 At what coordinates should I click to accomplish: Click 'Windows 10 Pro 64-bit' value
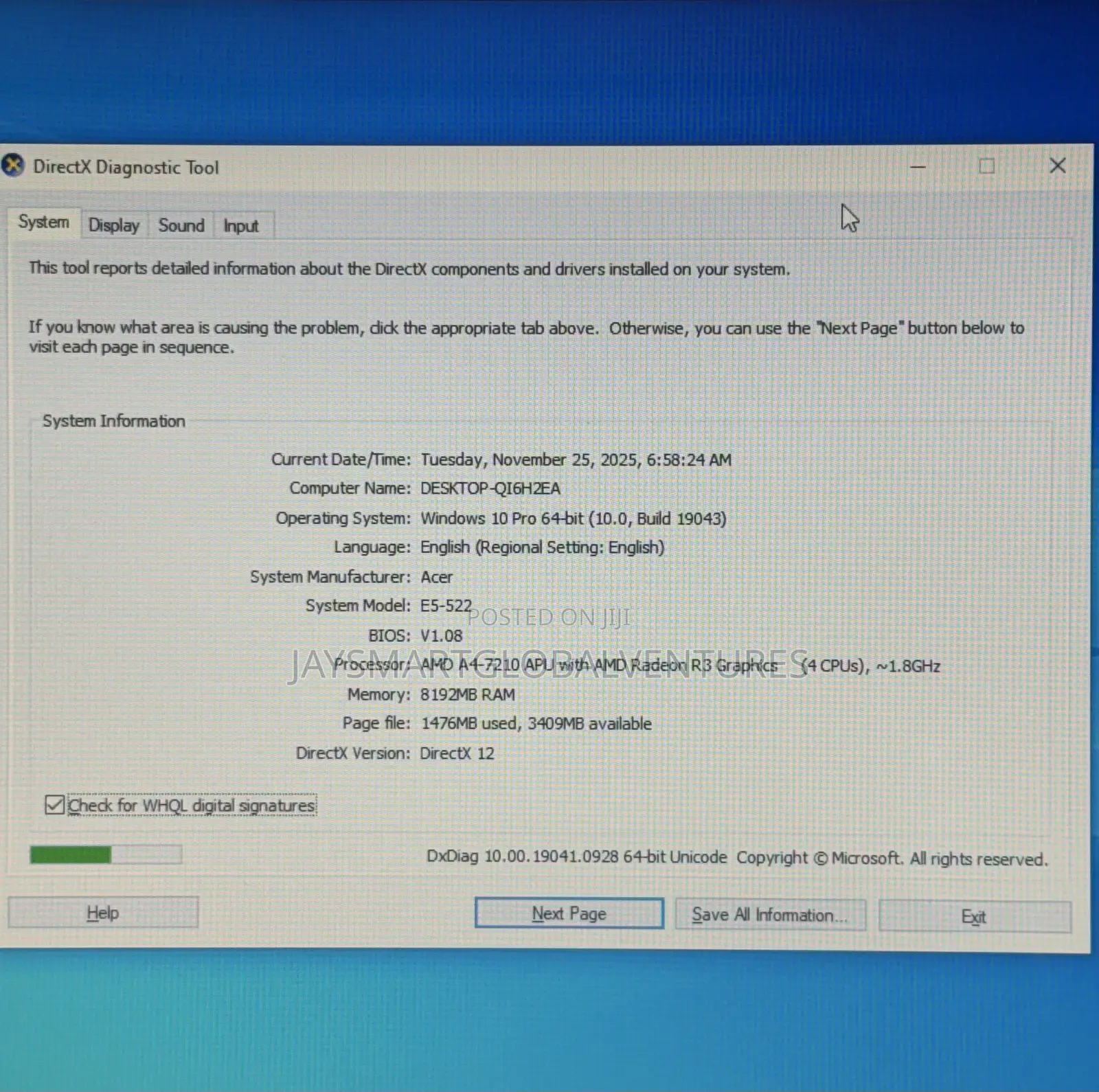[501, 518]
